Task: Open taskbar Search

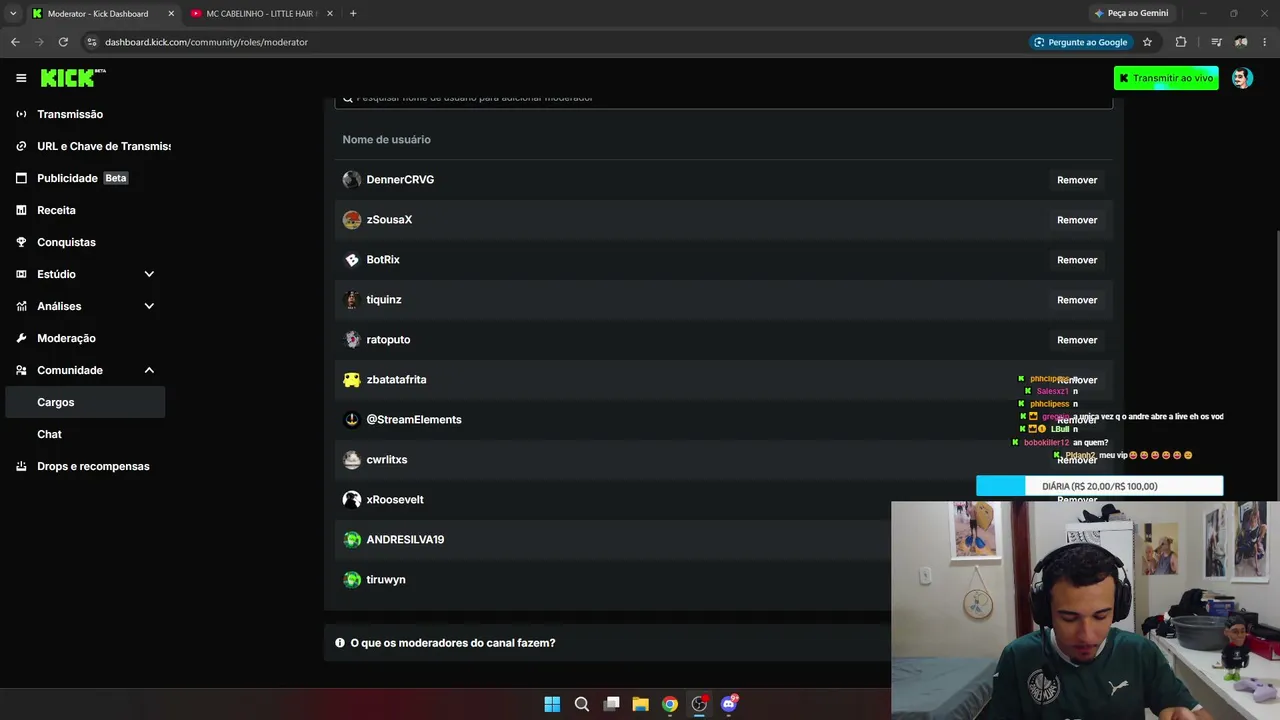Action: tap(581, 704)
